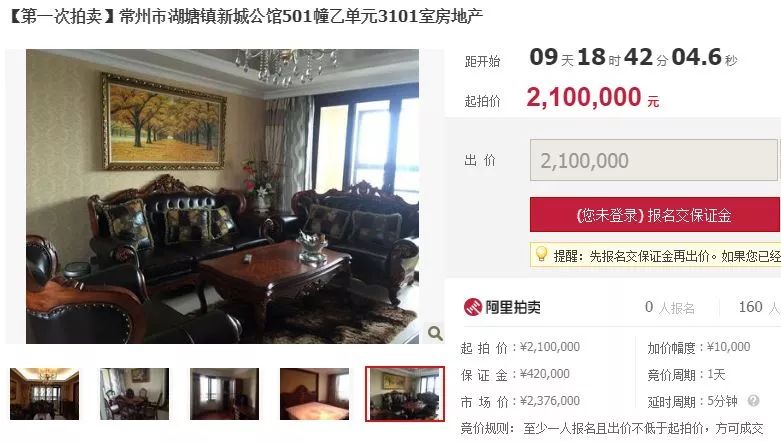781x442 pixels.
Task: Click the 报名交保证金 red button
Action: [x=654, y=215]
